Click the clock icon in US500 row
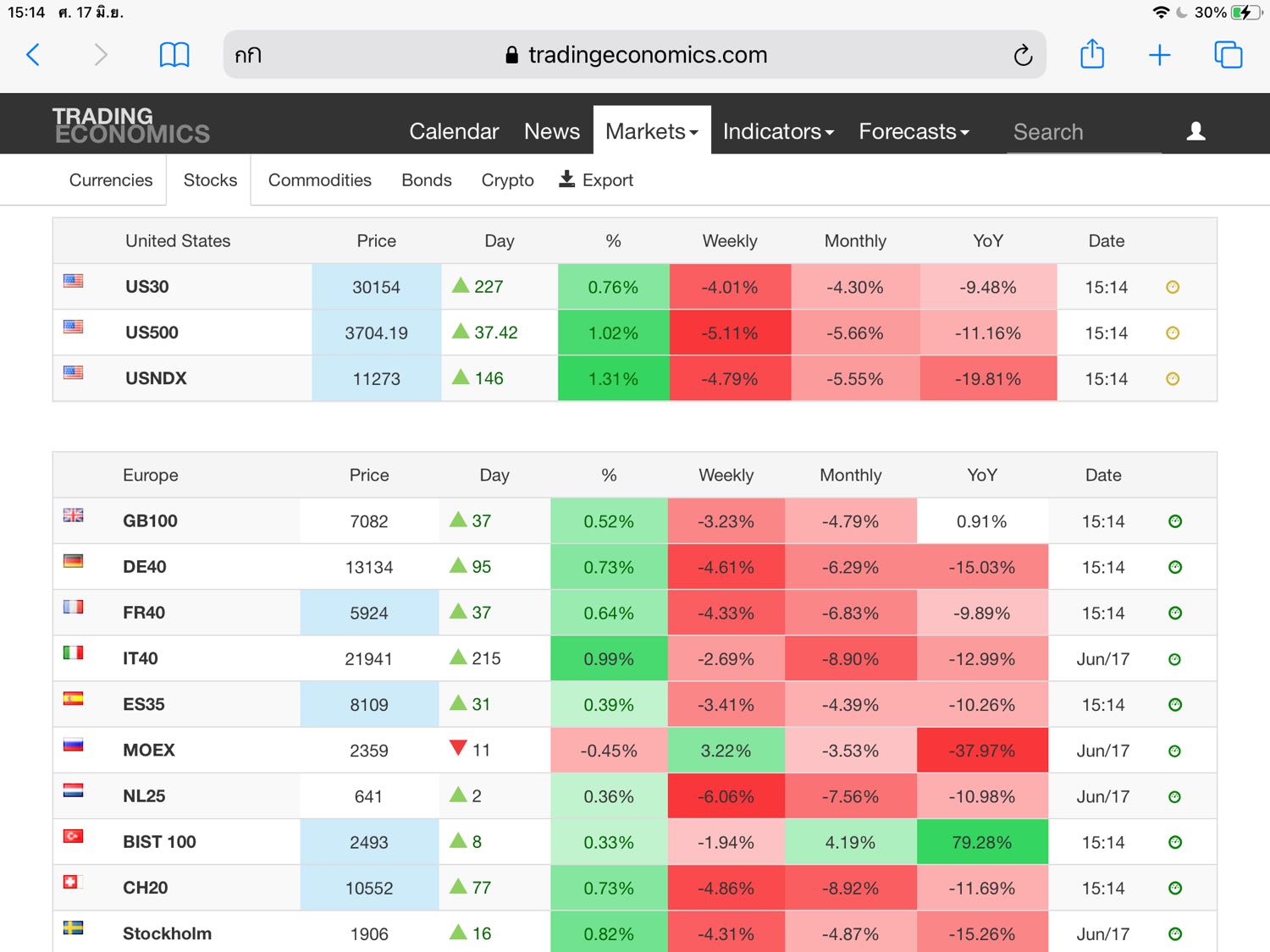The image size is (1270, 952). 1173,333
